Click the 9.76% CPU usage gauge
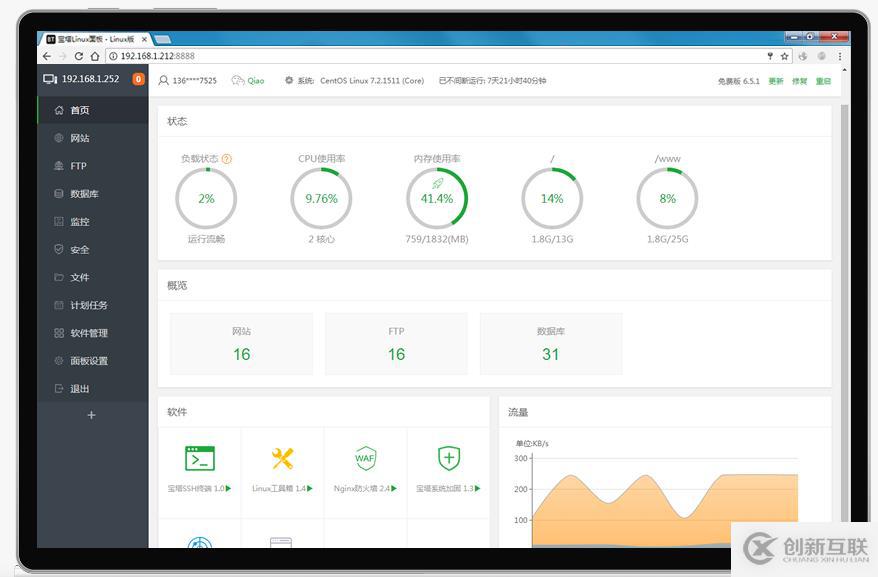This screenshot has width=878, height=577. tap(321, 198)
